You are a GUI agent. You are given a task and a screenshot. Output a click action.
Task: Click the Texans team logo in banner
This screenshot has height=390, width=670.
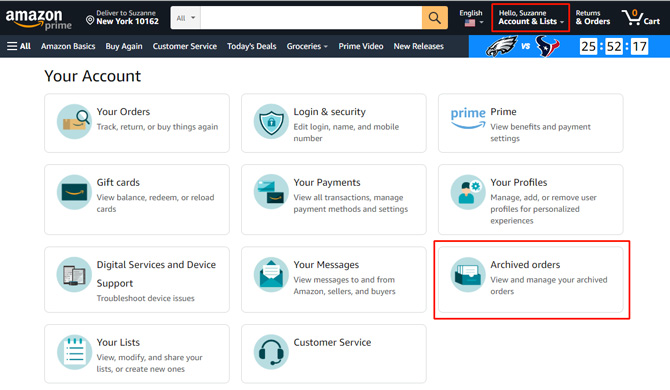(x=547, y=46)
